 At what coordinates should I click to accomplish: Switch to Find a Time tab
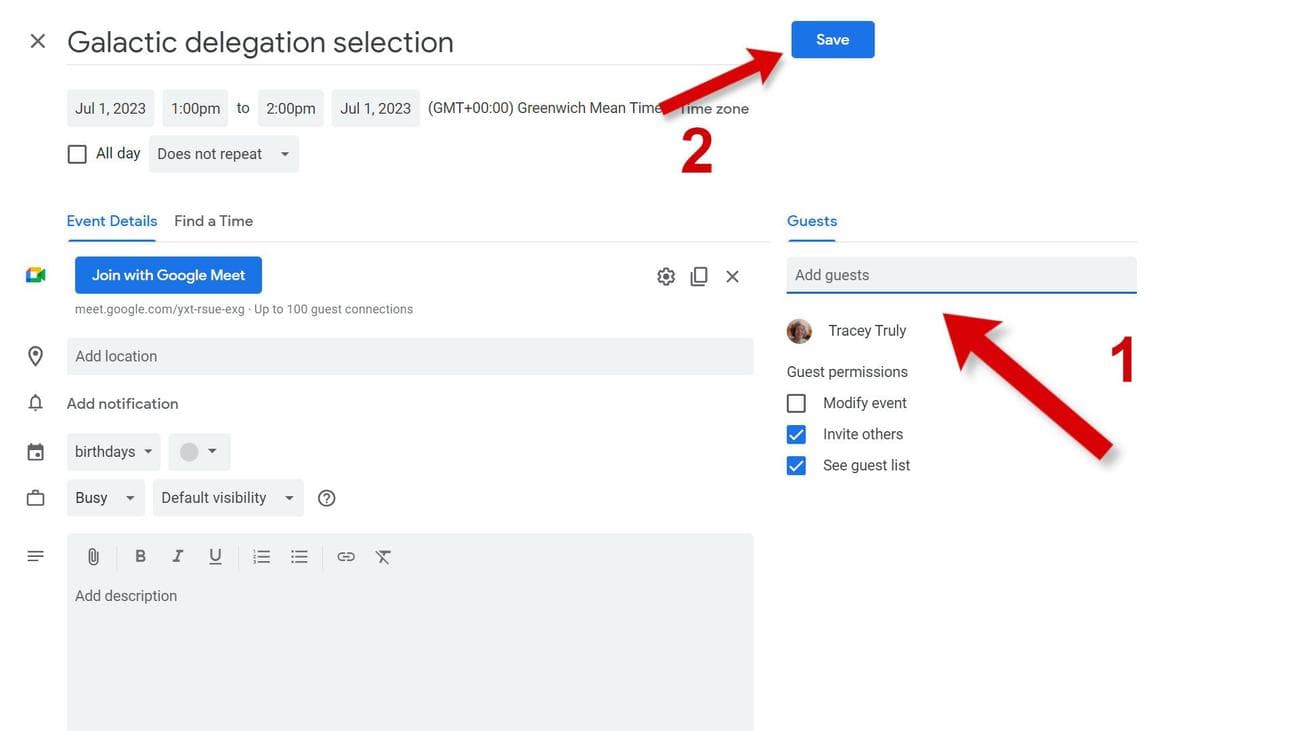[x=213, y=221]
